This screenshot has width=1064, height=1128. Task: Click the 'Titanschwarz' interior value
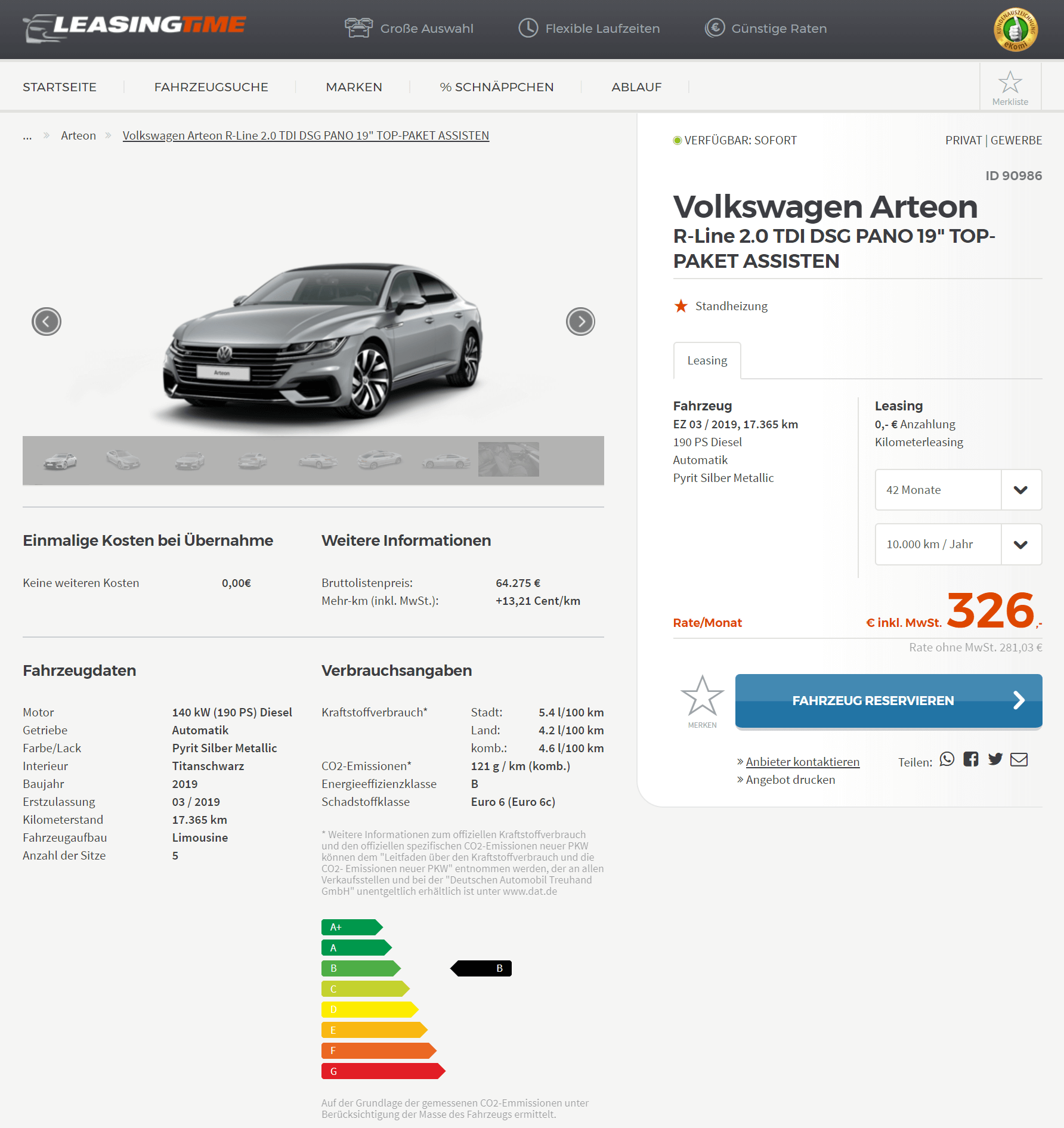click(x=208, y=766)
